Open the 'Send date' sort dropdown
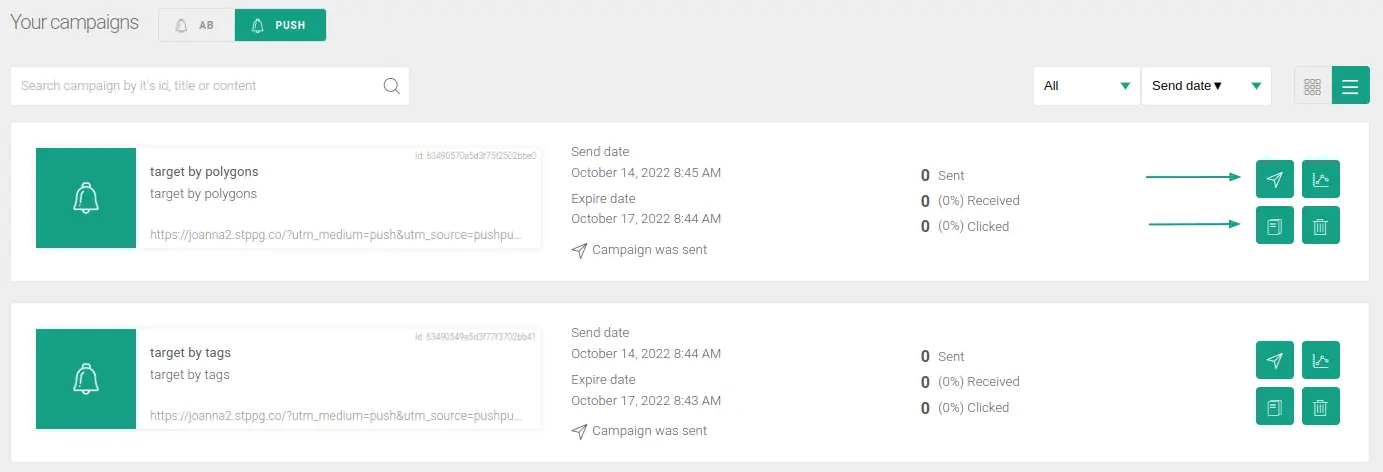The image size is (1383, 472). [x=1206, y=86]
